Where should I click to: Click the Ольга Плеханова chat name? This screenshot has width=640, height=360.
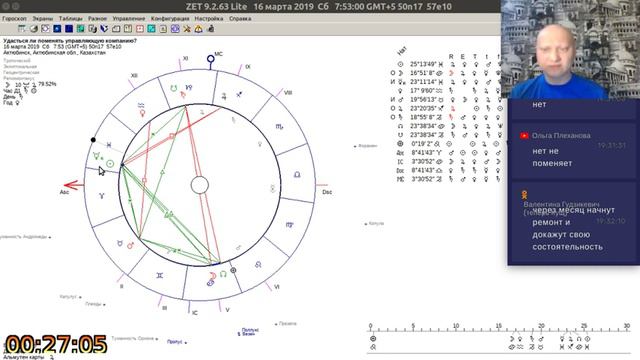pos(561,136)
